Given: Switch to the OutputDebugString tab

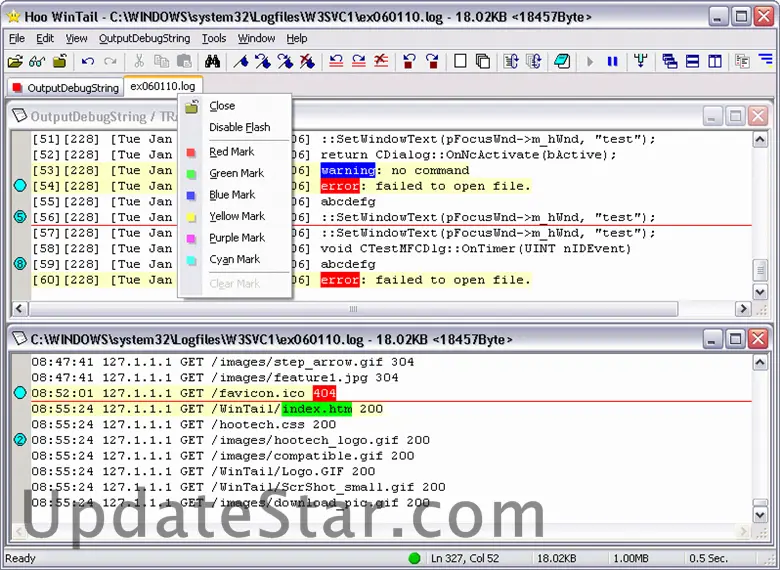Looking at the screenshot, I should [x=65, y=88].
